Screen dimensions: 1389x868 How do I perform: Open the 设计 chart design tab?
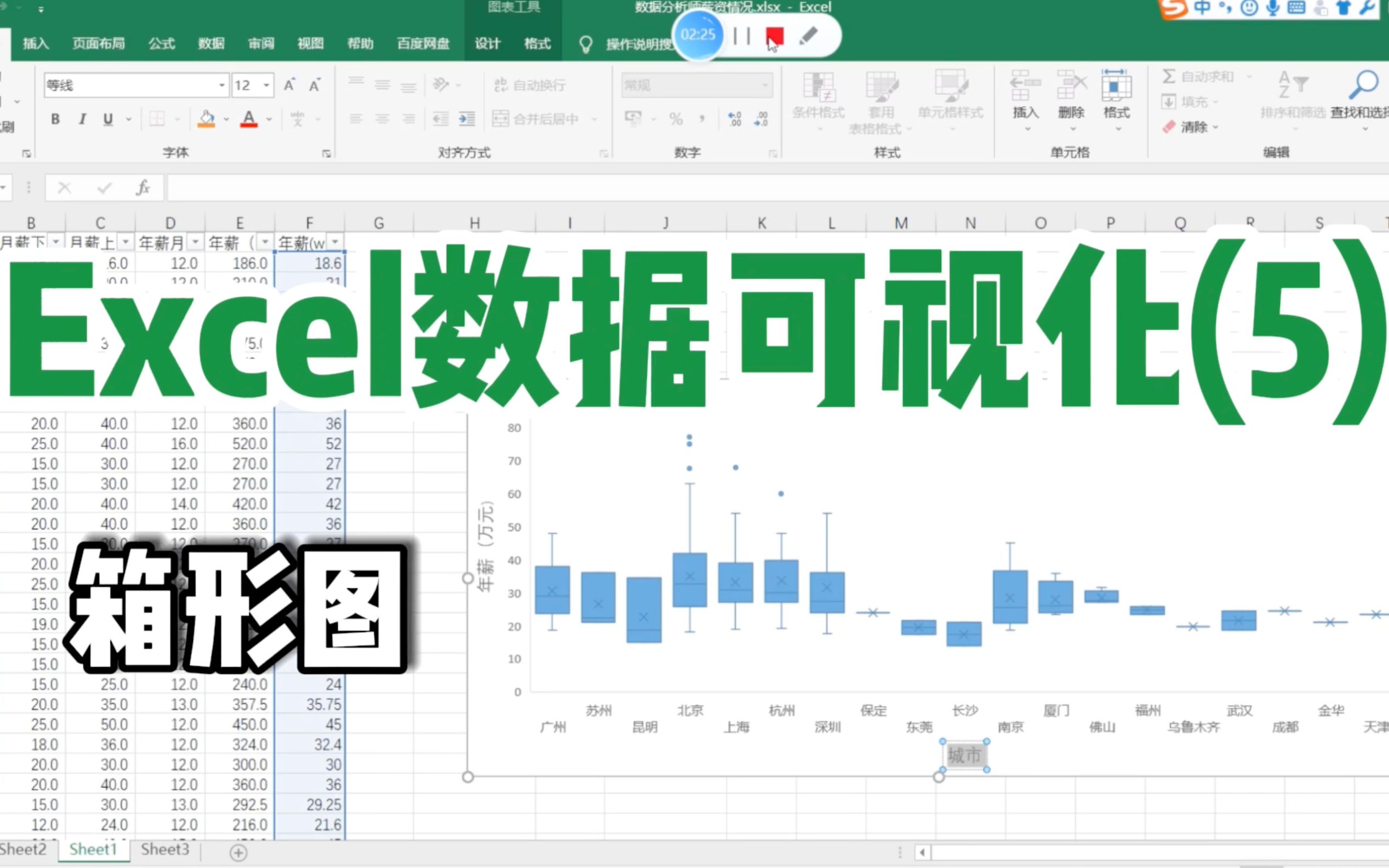[487, 44]
